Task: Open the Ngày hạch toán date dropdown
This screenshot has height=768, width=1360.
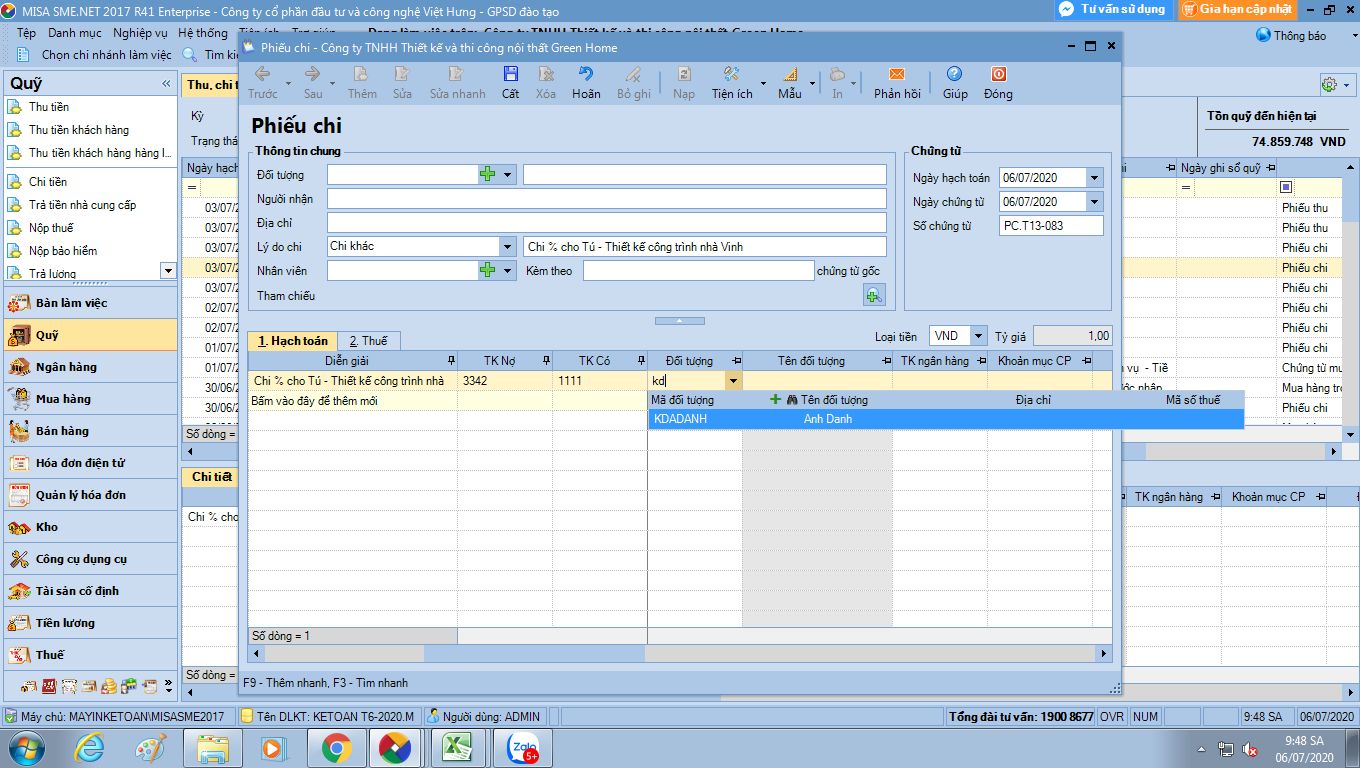Action: pos(1094,178)
